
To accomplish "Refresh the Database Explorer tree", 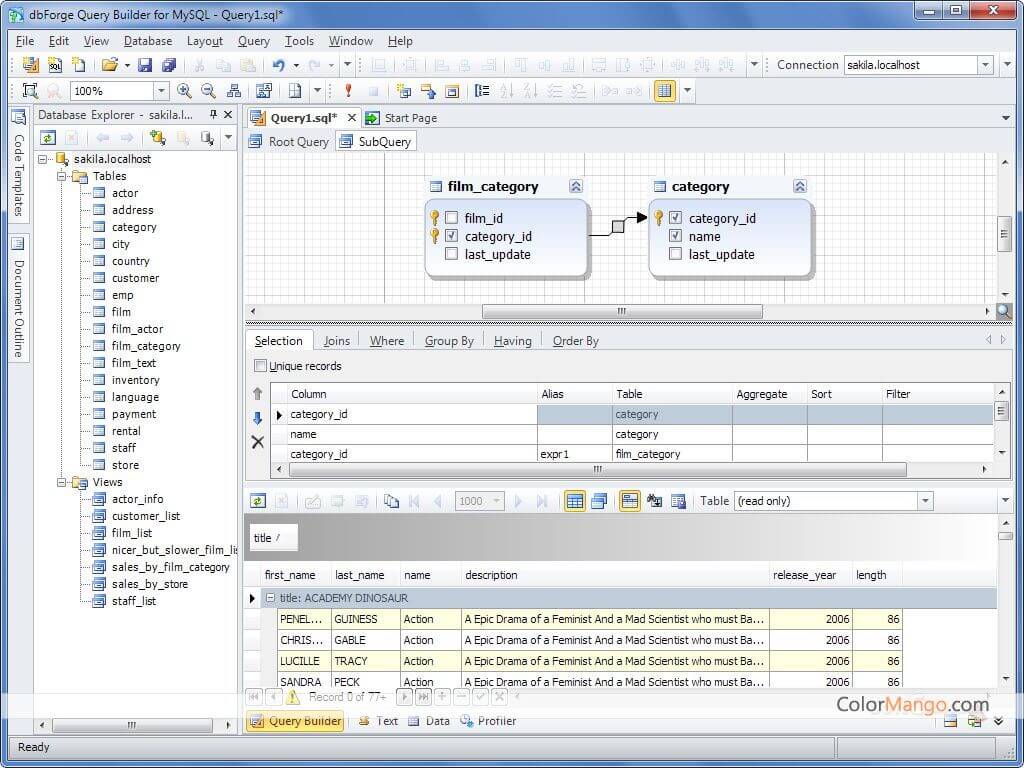I will point(48,138).
